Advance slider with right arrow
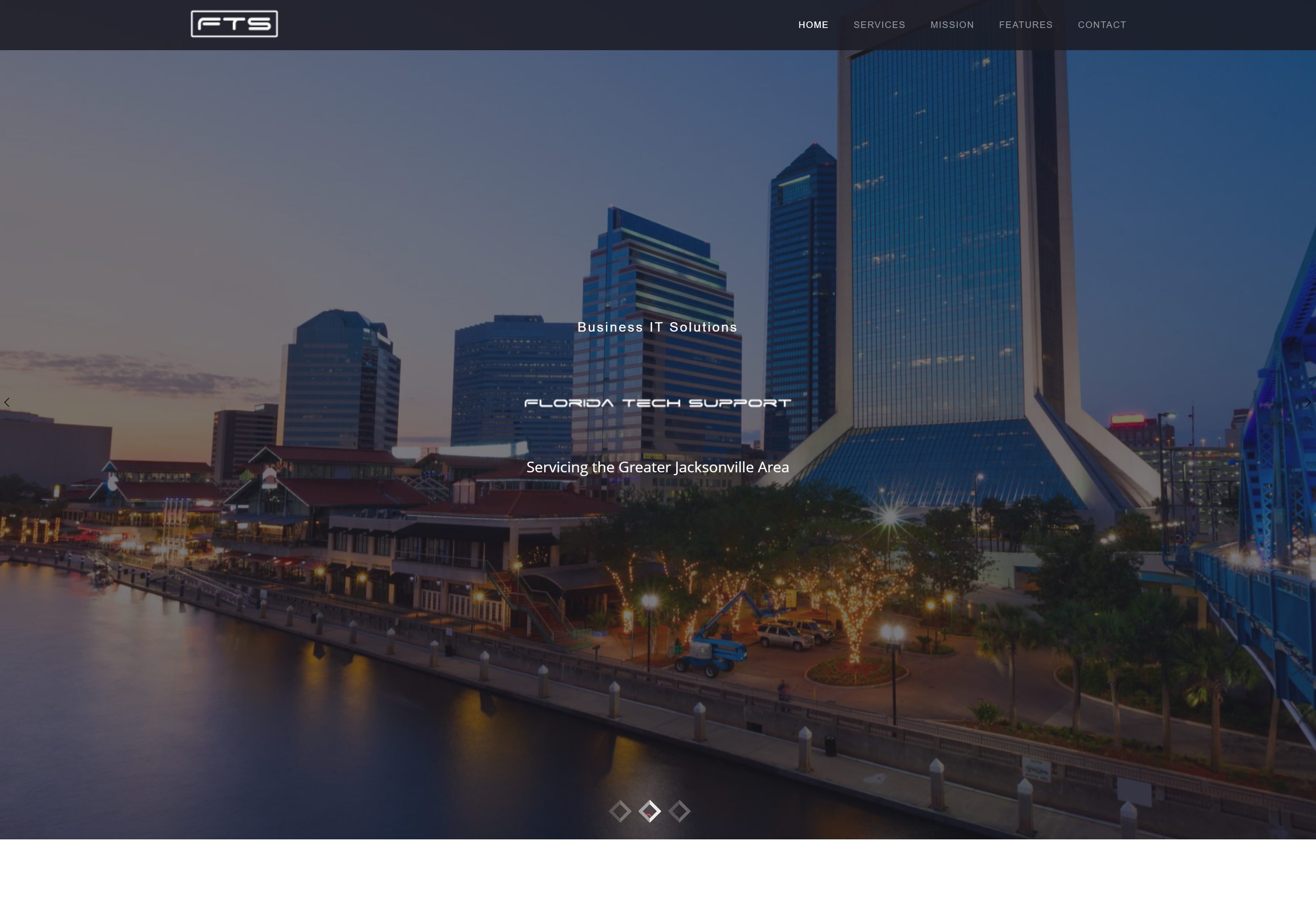The height and width of the screenshot is (920, 1316). 1308,402
